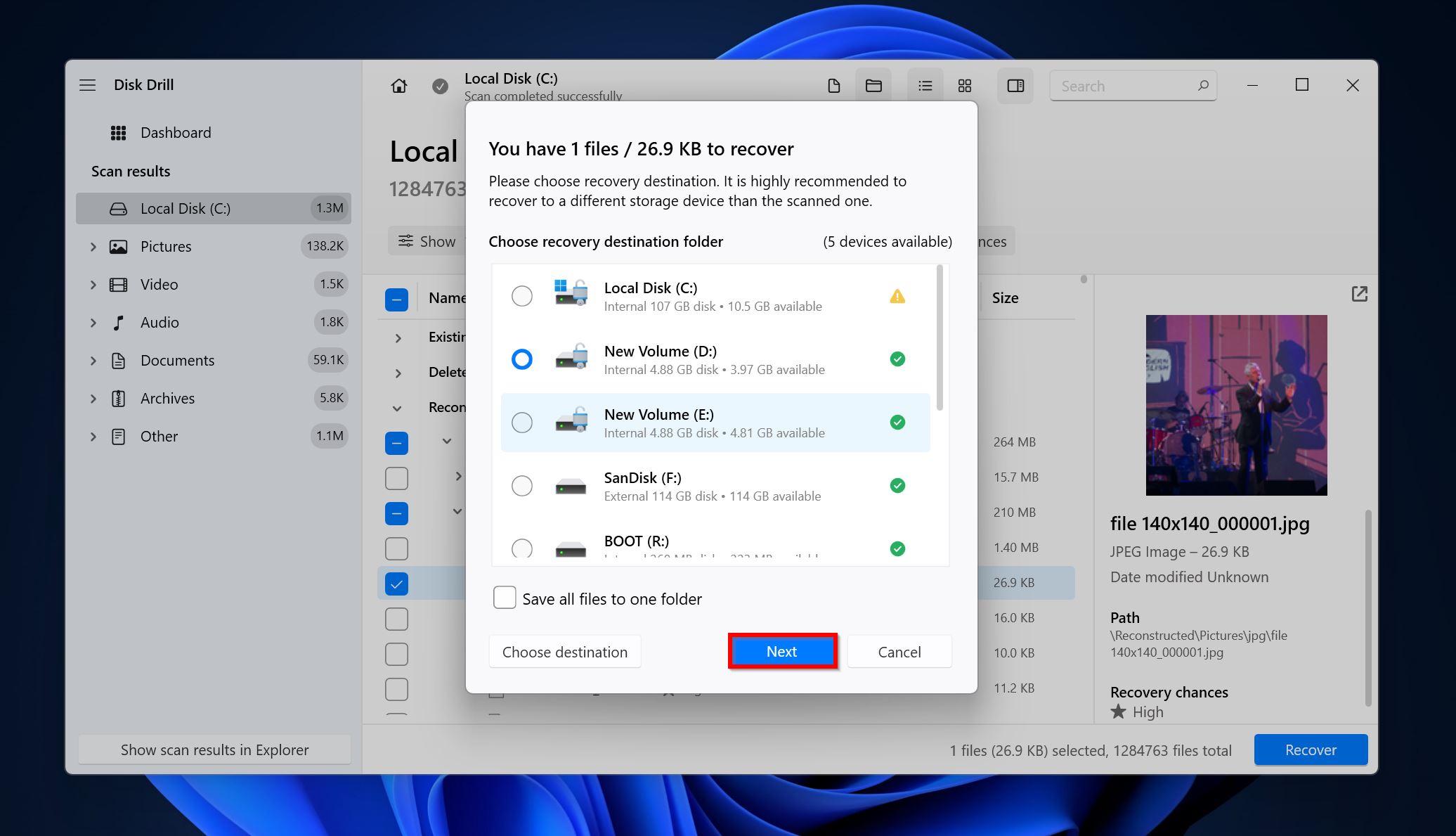The image size is (1456, 836).
Task: Select Local Disk (C:) radio button
Action: tap(522, 296)
